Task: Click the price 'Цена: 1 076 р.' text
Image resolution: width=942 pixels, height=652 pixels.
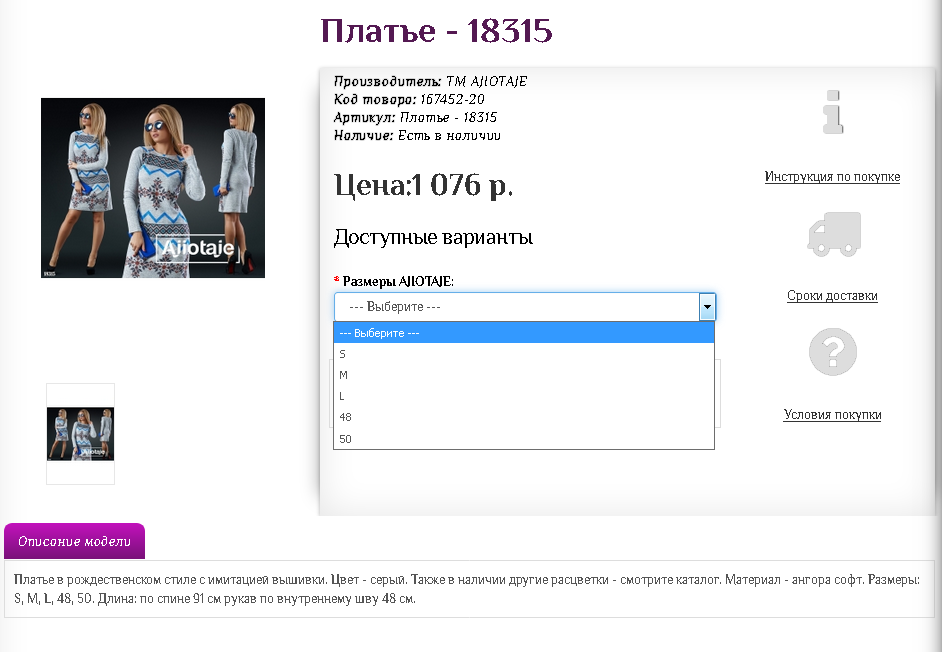Action: 423,185
